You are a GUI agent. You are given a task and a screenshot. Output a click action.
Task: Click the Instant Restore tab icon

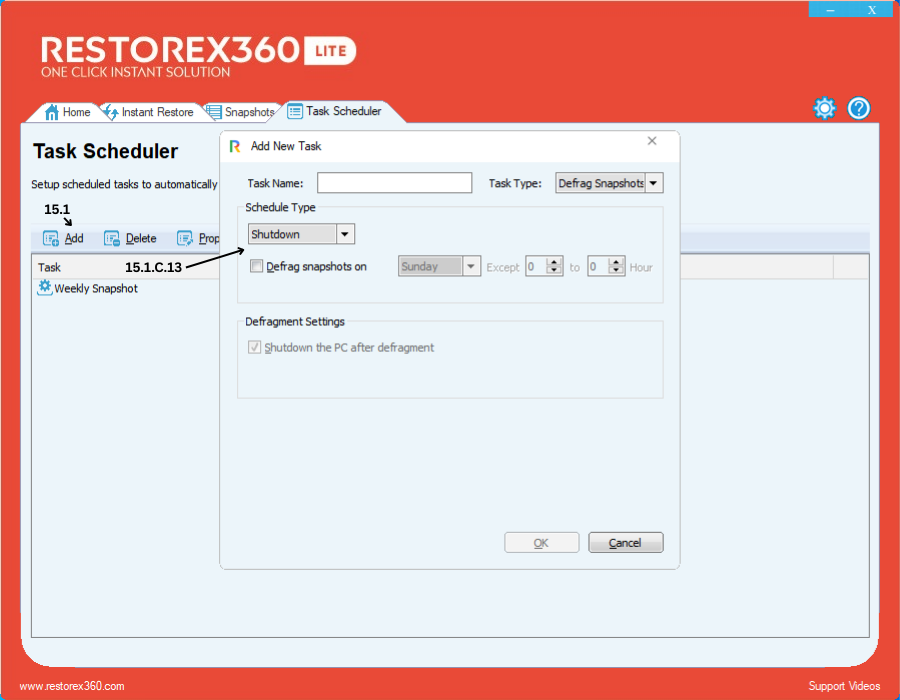tap(111, 112)
